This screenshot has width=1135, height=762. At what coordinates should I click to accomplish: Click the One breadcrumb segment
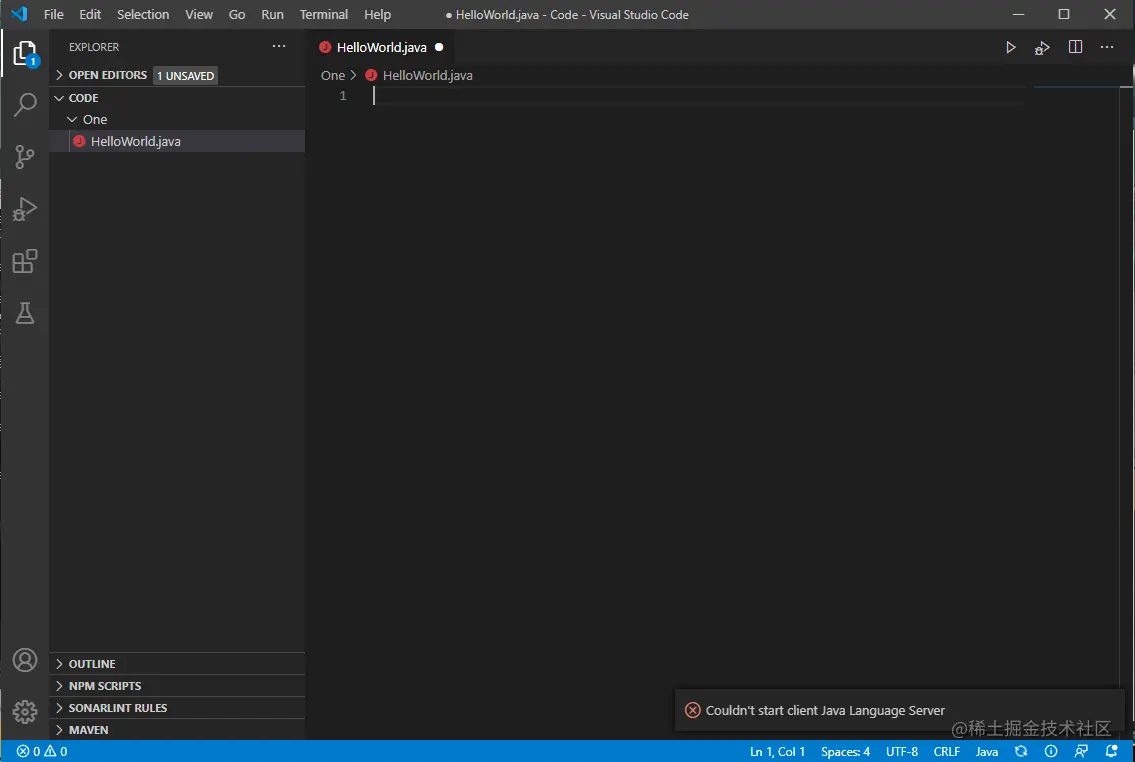[x=333, y=75]
